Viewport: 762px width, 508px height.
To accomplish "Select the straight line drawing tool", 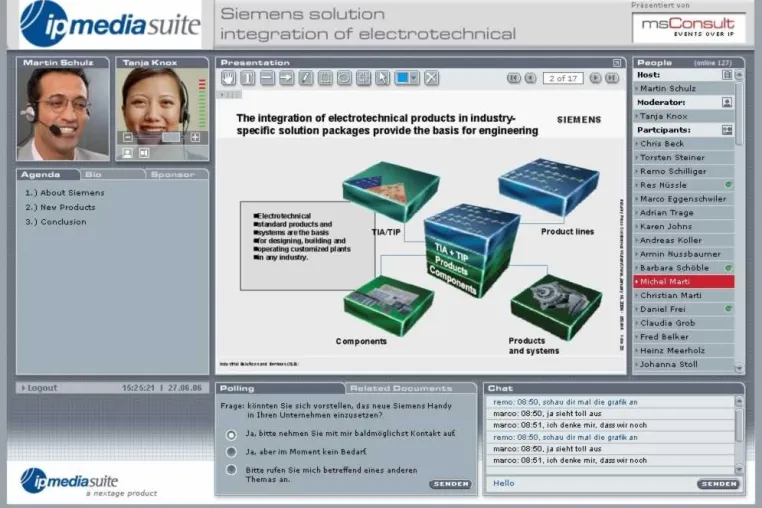I will pos(267,78).
